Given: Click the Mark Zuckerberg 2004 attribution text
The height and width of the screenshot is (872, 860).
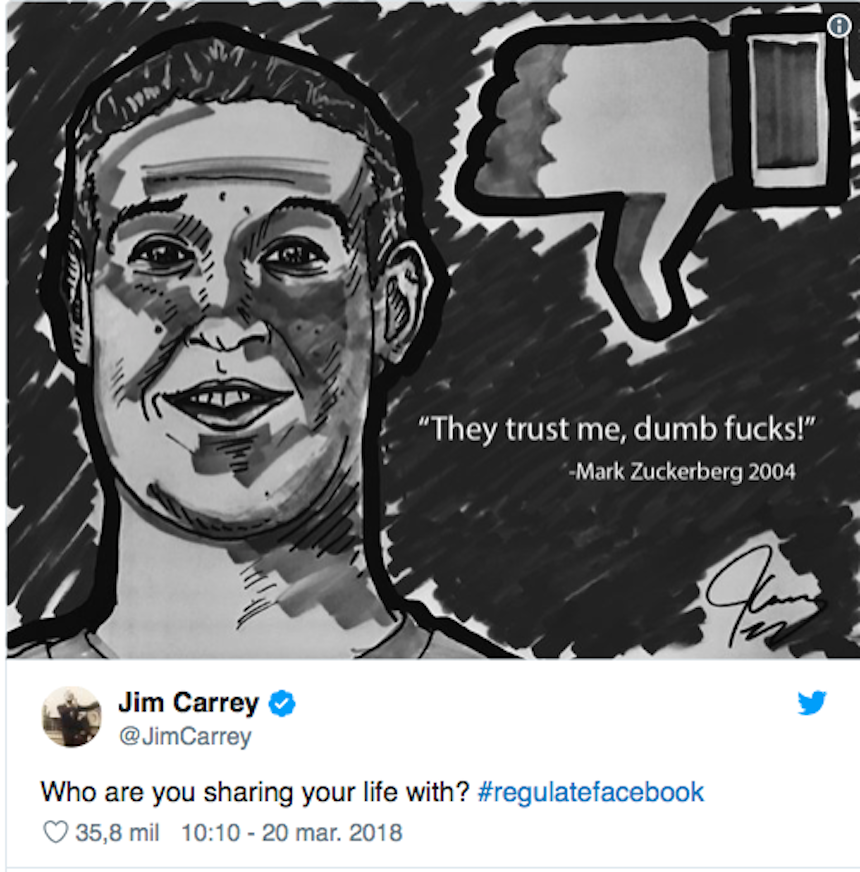Looking at the screenshot, I should coord(682,472).
